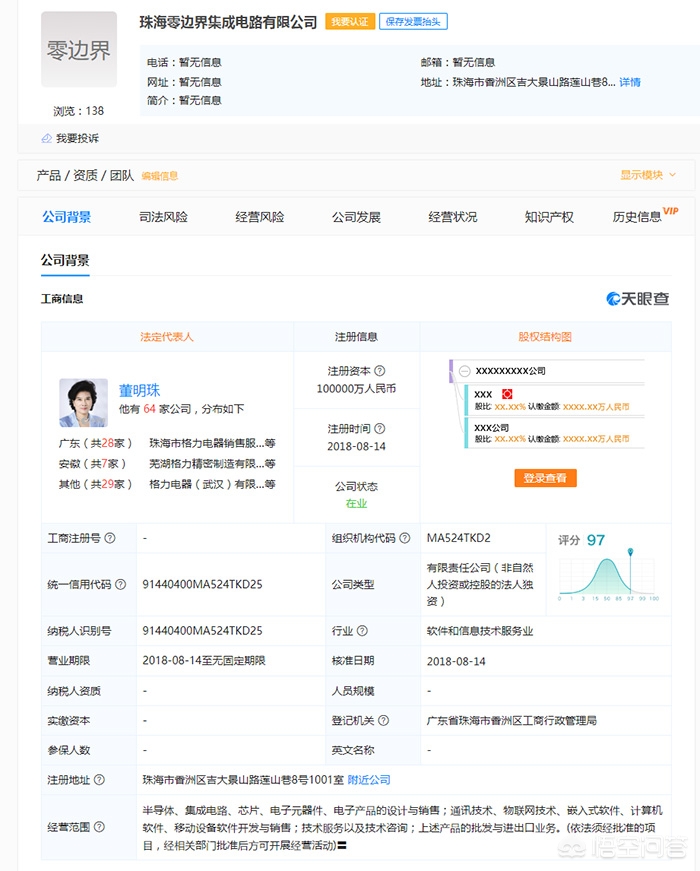Click 格力电器（武汉）有限...等 company entry
This screenshot has width=700, height=871.
click(x=212, y=484)
